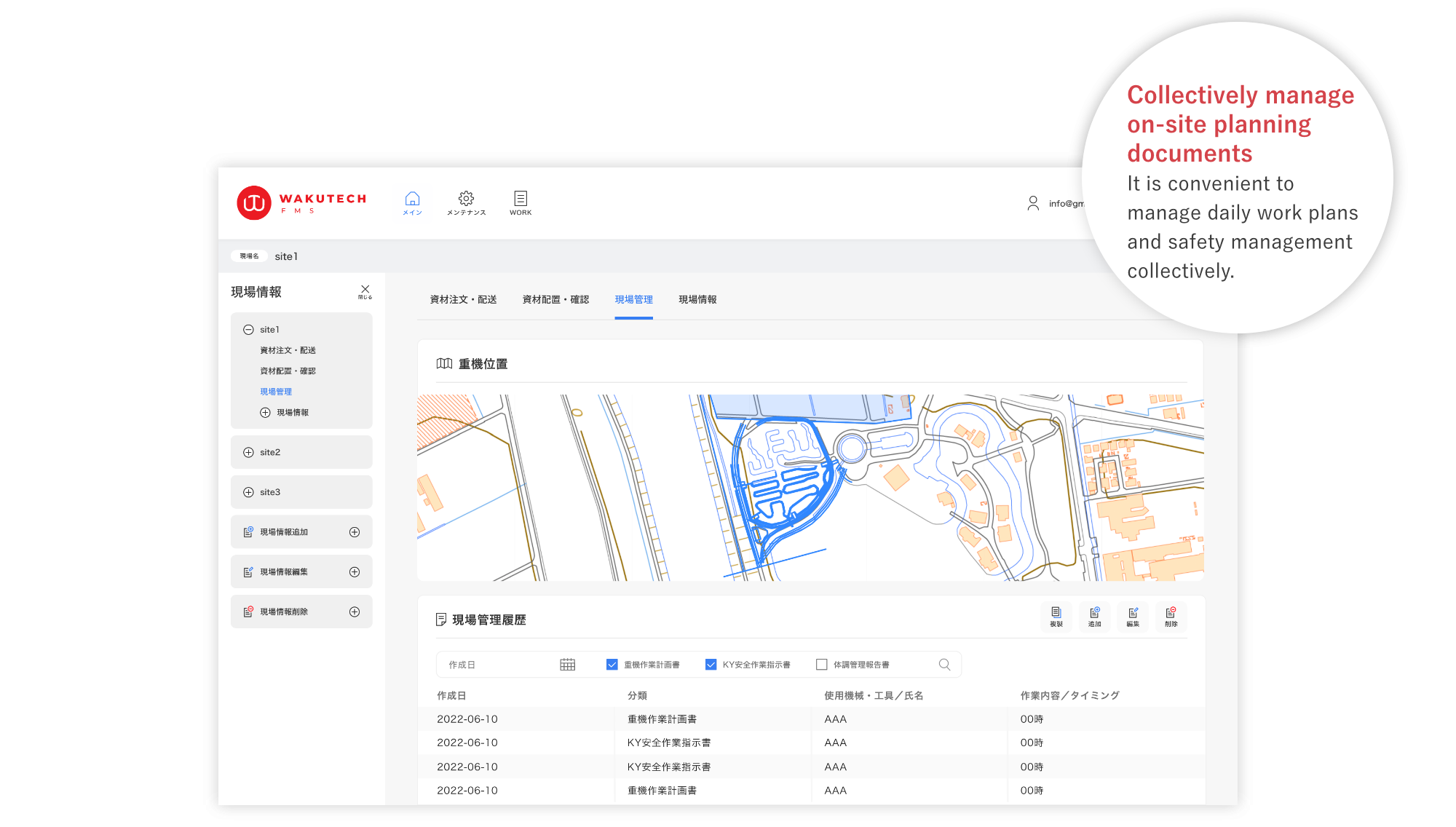Click 資材配置・確認 link in sidebar

tap(288, 371)
